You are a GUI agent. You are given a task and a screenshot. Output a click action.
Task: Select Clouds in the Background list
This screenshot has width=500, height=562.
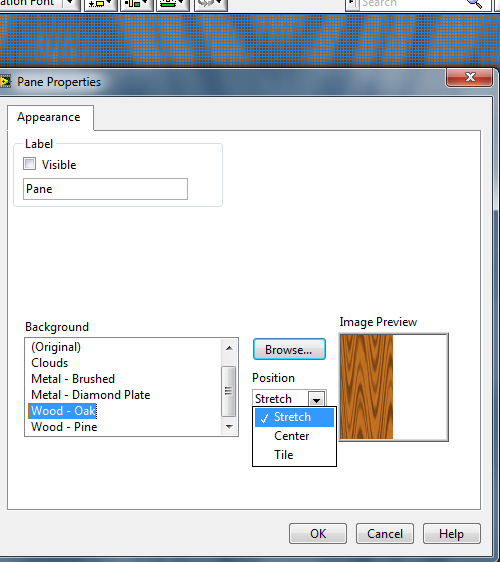tap(49, 363)
